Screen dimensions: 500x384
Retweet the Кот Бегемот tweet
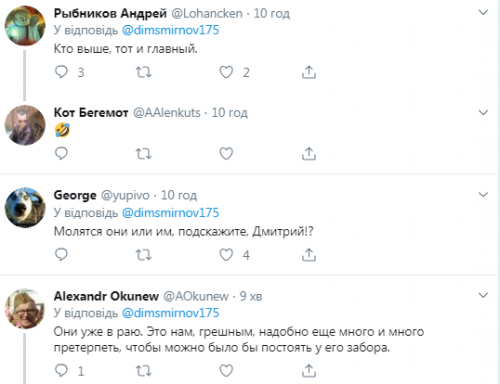click(144, 154)
